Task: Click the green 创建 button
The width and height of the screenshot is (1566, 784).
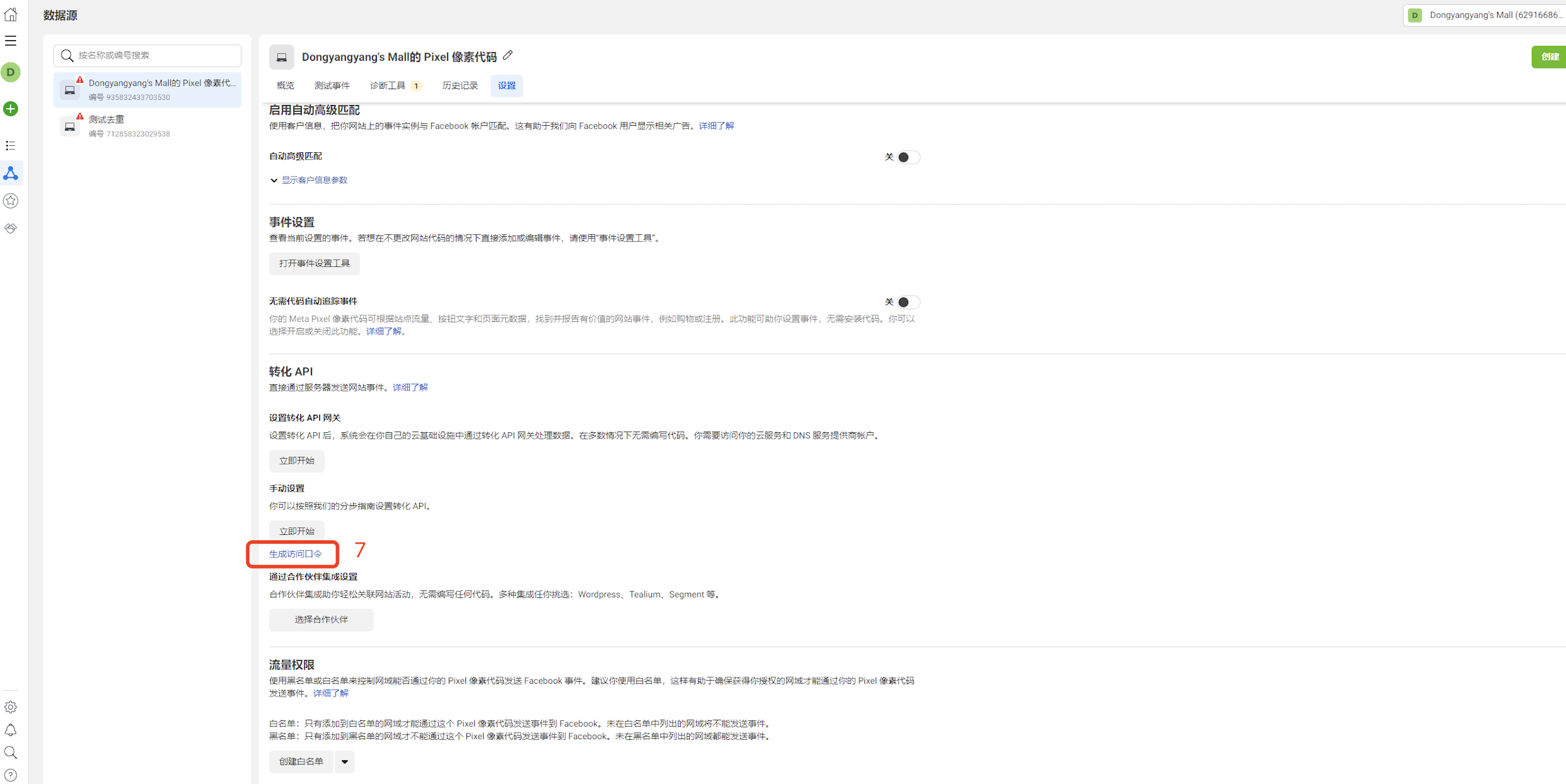Action: click(x=1549, y=57)
